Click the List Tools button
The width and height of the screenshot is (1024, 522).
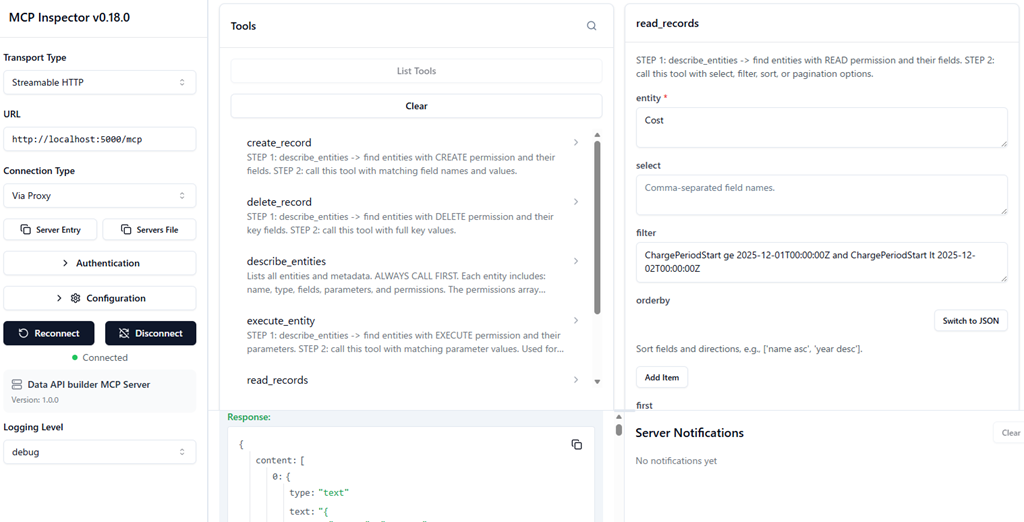tap(416, 71)
